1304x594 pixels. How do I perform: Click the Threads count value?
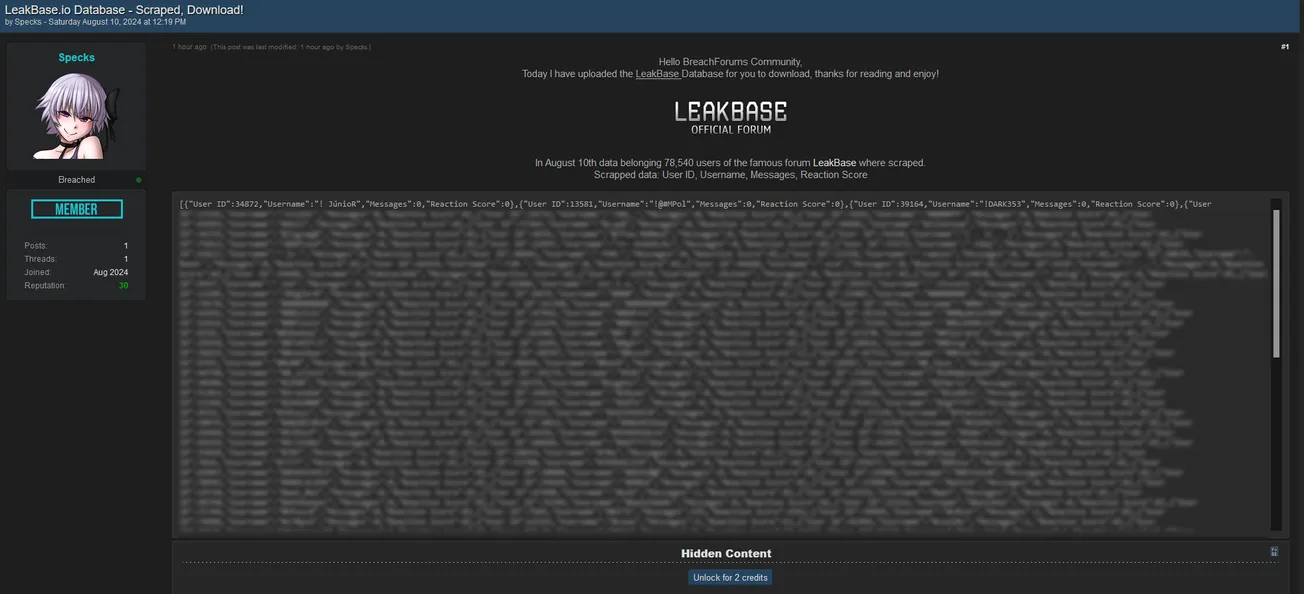tap(125, 259)
